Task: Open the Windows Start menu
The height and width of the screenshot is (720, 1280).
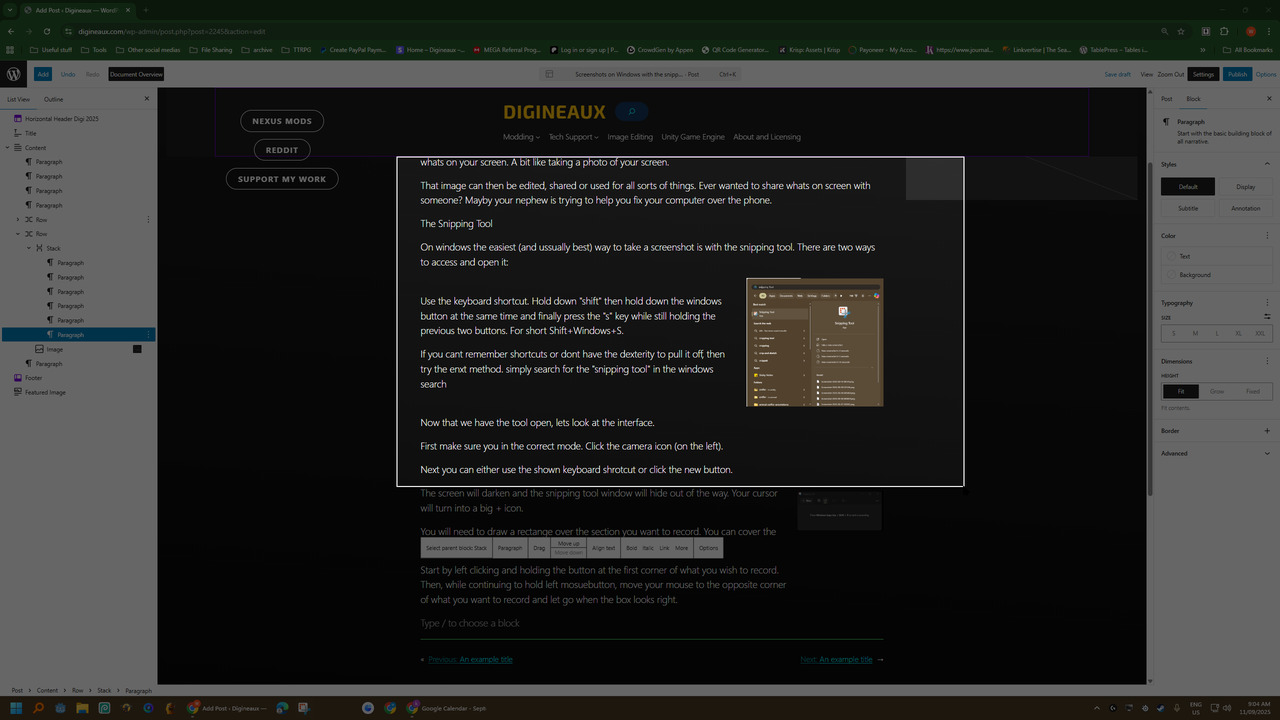Action: (x=16, y=708)
